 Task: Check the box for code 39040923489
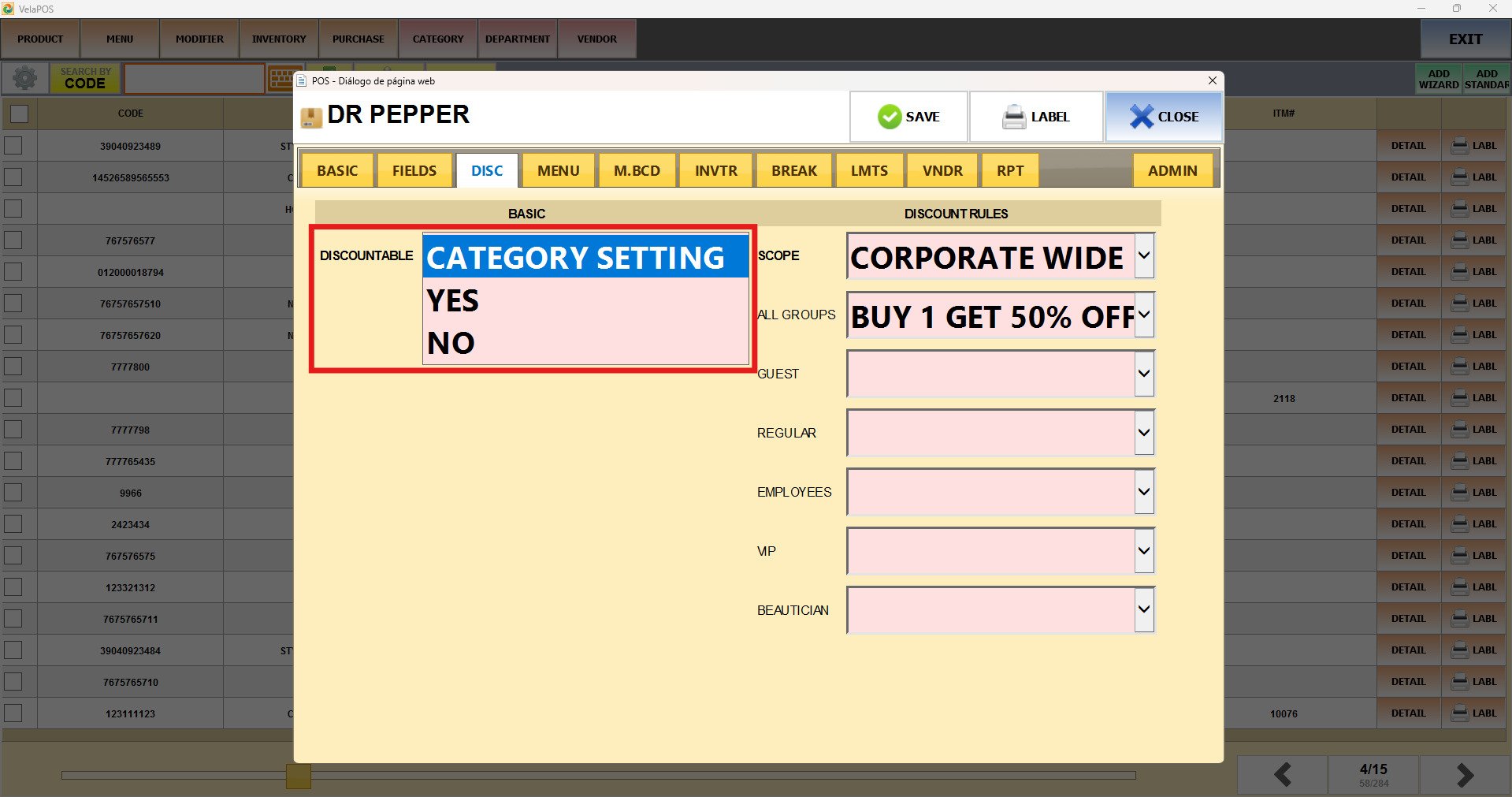pos(13,146)
